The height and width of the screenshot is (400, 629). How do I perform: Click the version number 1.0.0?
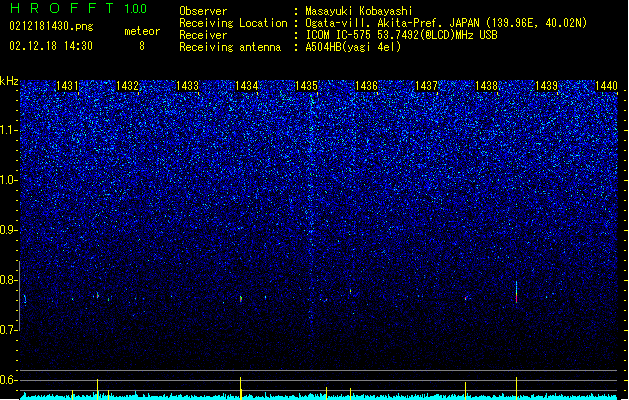pos(135,9)
